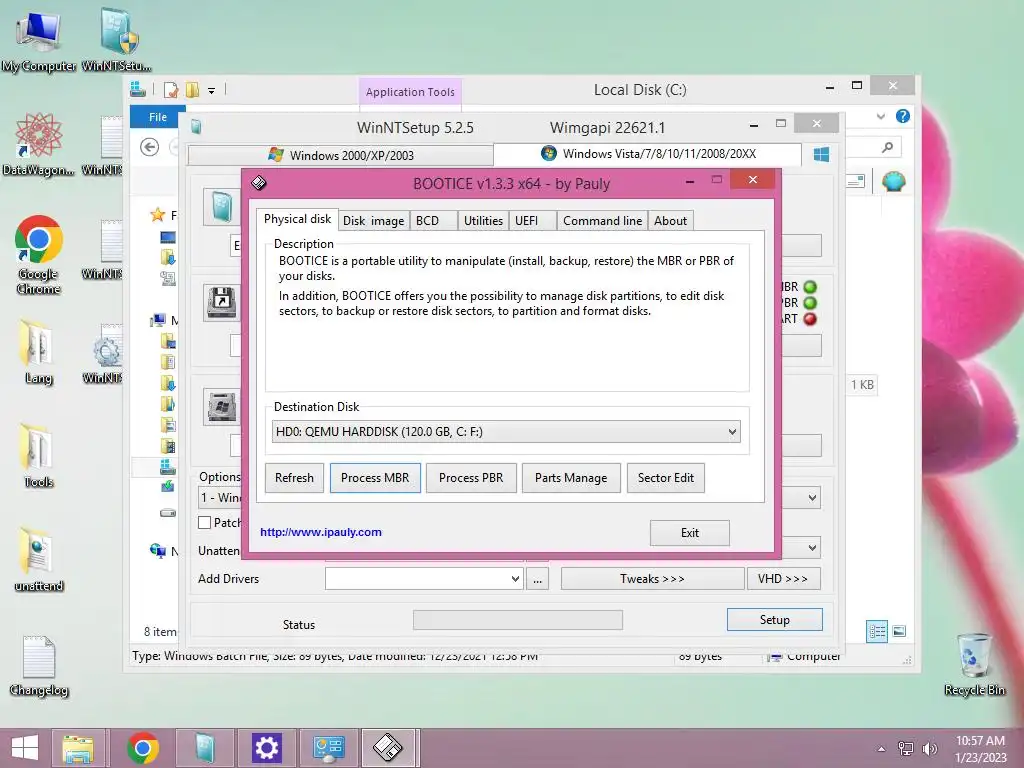Switch to Command line tab

(x=602, y=221)
